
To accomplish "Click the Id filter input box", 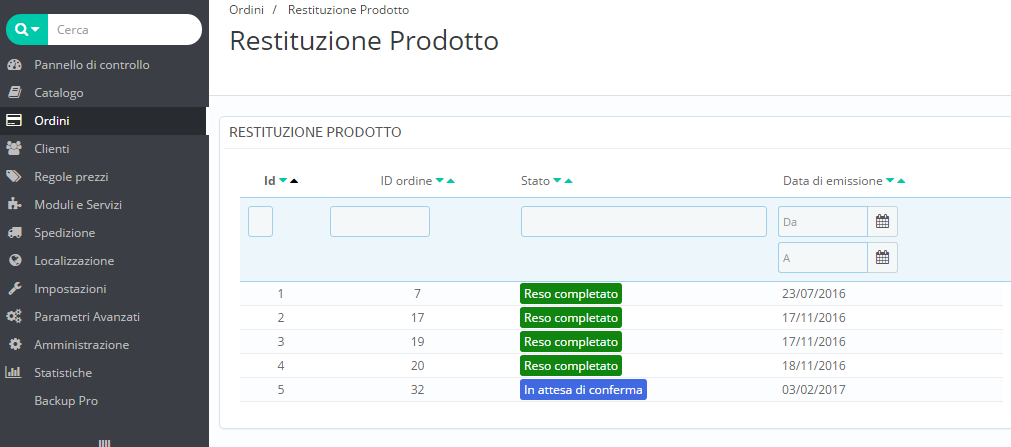I will point(260,221).
